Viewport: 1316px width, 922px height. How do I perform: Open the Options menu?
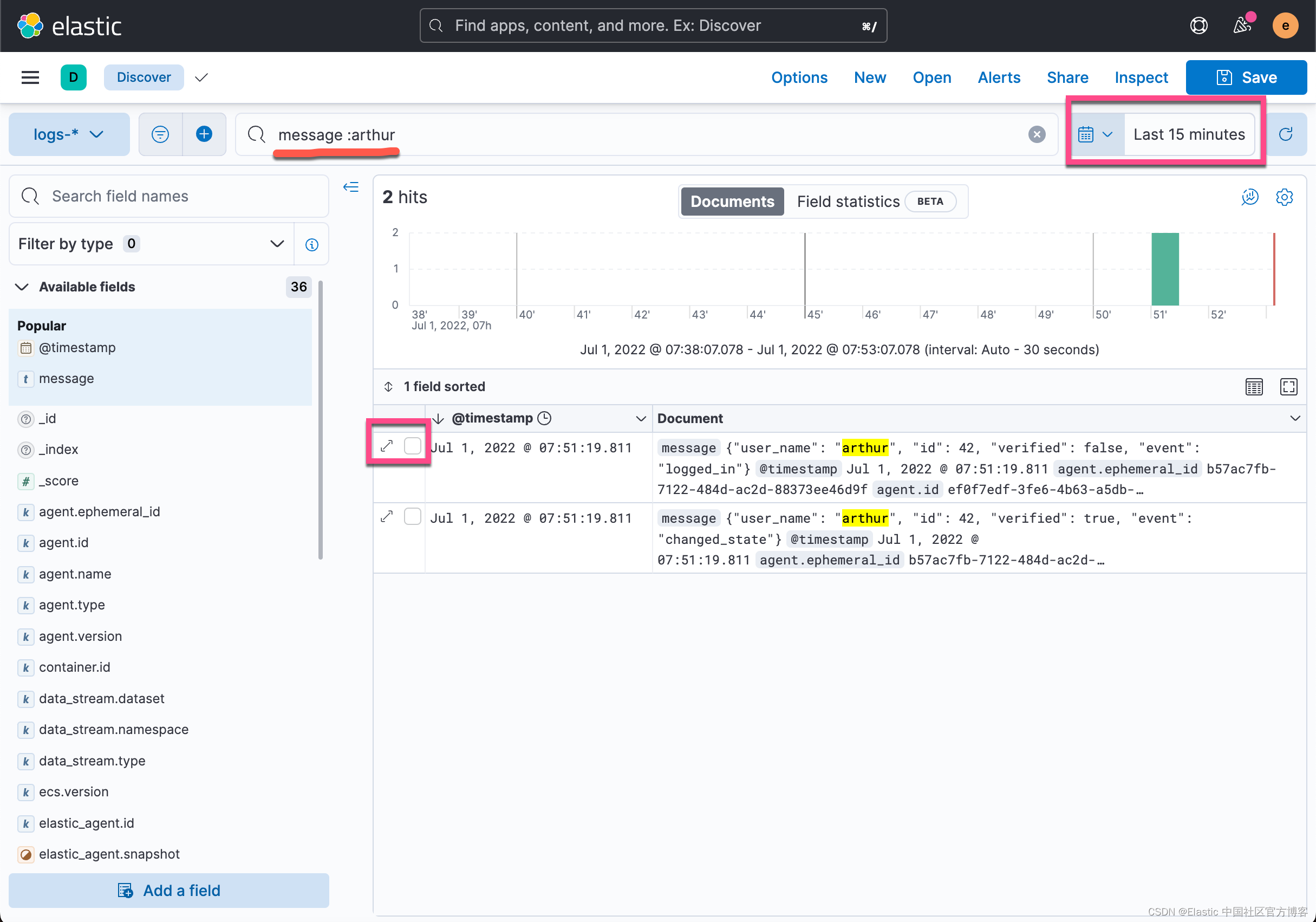[x=799, y=77]
